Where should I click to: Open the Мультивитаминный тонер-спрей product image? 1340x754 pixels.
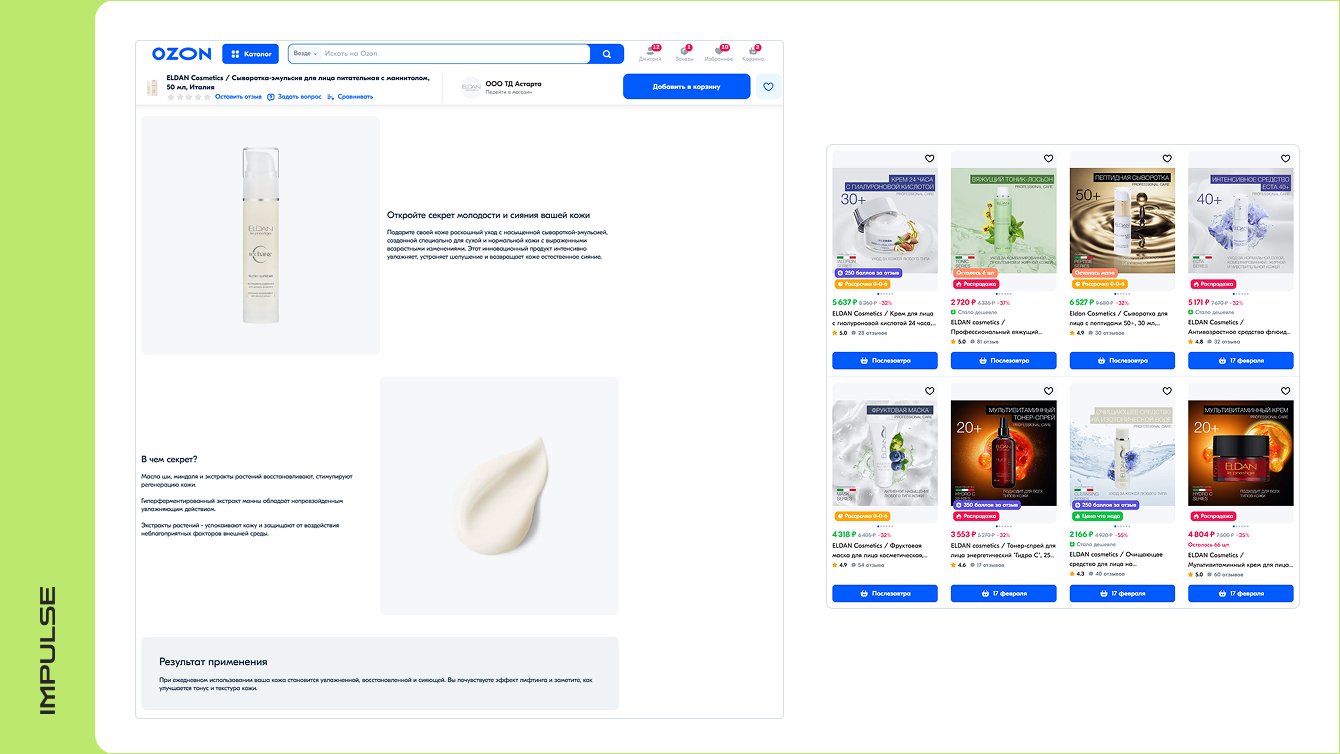click(x=1003, y=453)
